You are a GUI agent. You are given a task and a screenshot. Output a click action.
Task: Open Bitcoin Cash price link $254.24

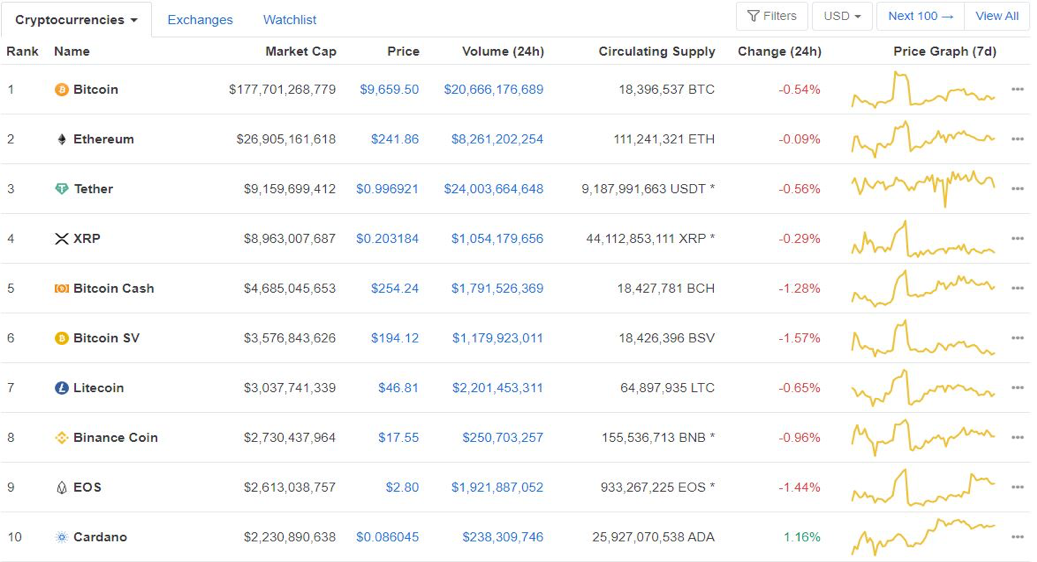(x=395, y=288)
